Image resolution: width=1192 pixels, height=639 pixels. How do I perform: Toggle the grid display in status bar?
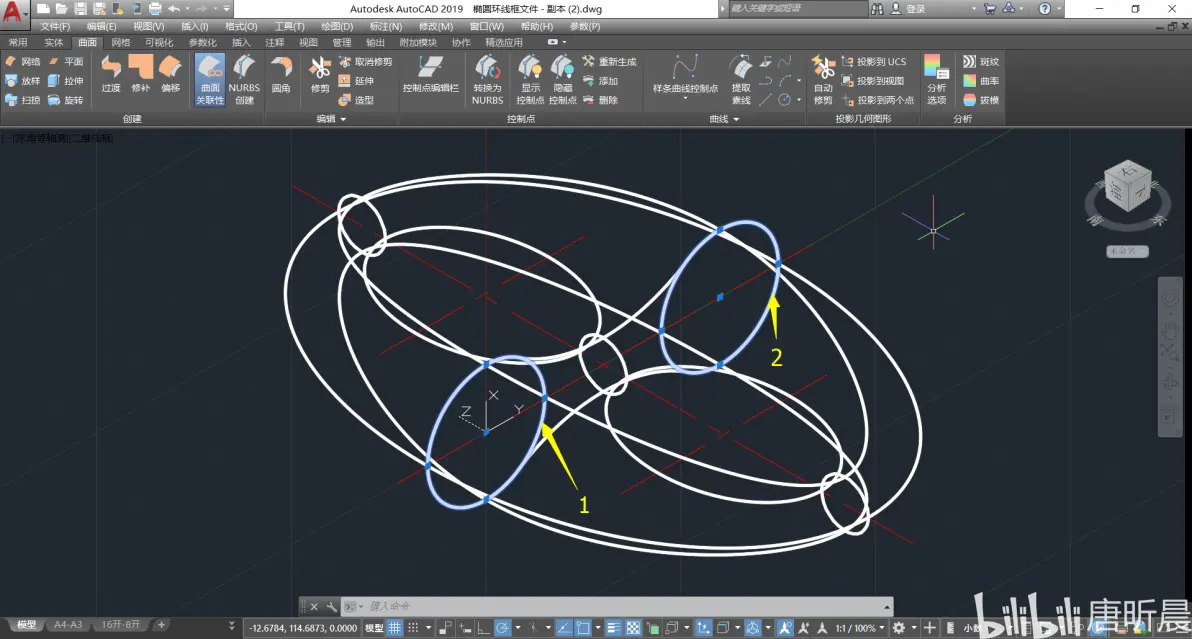click(395, 628)
